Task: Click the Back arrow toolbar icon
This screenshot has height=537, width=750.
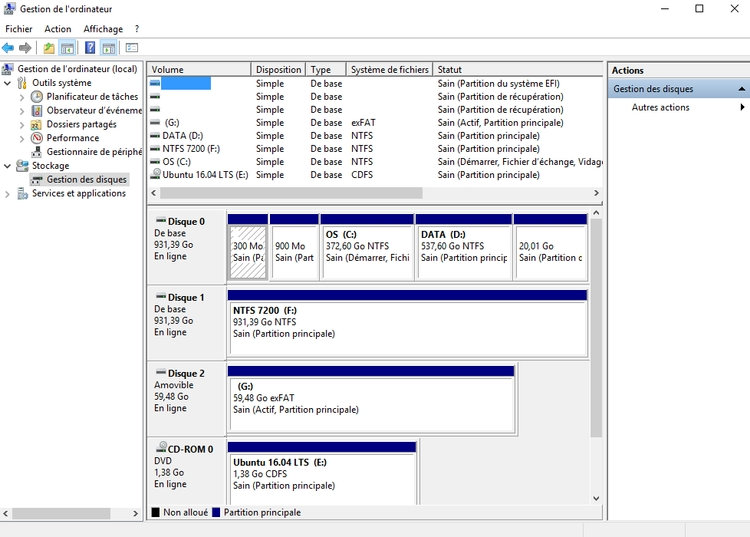Action: [8, 48]
